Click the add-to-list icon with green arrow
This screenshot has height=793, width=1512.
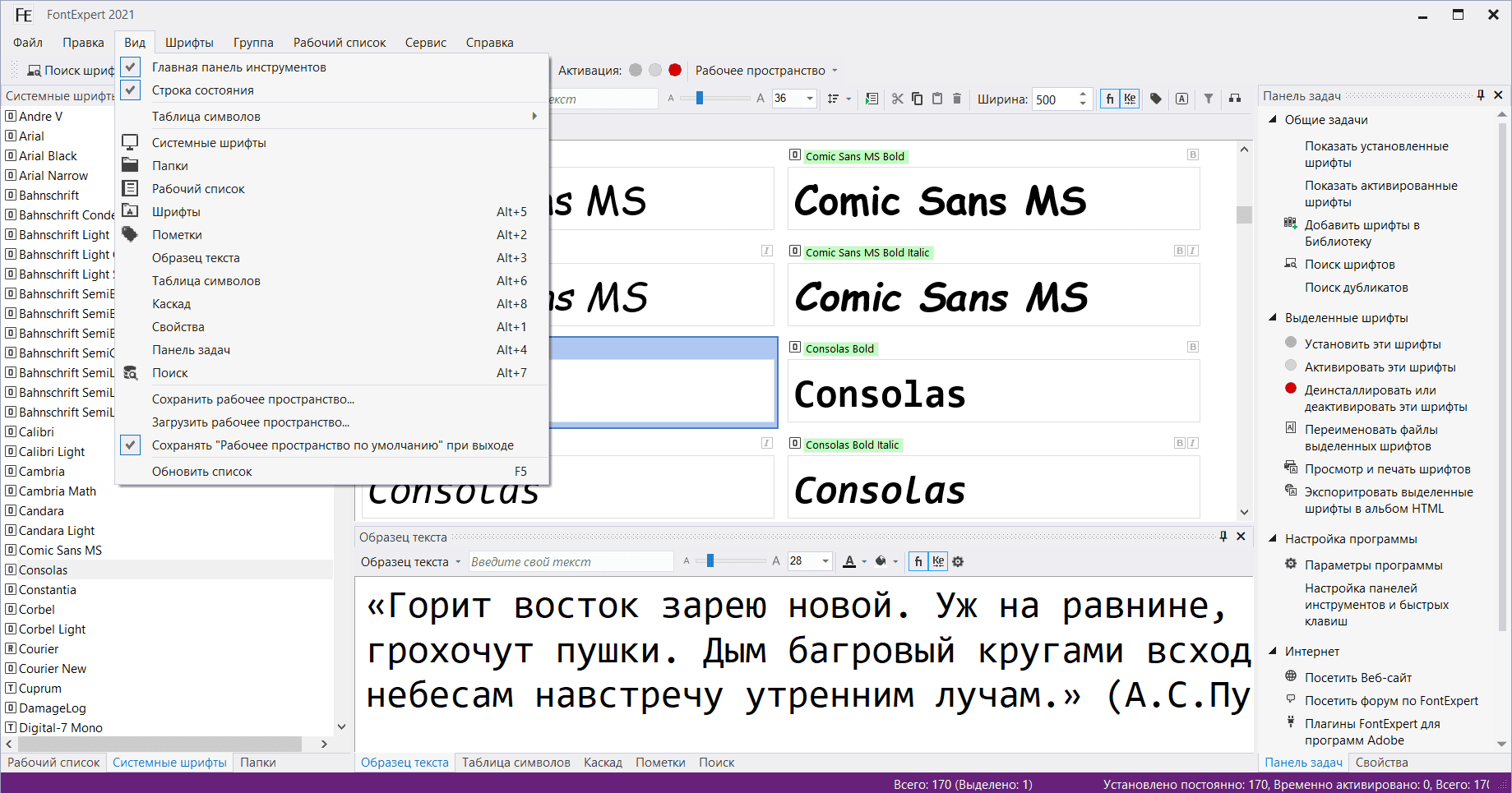point(872,99)
